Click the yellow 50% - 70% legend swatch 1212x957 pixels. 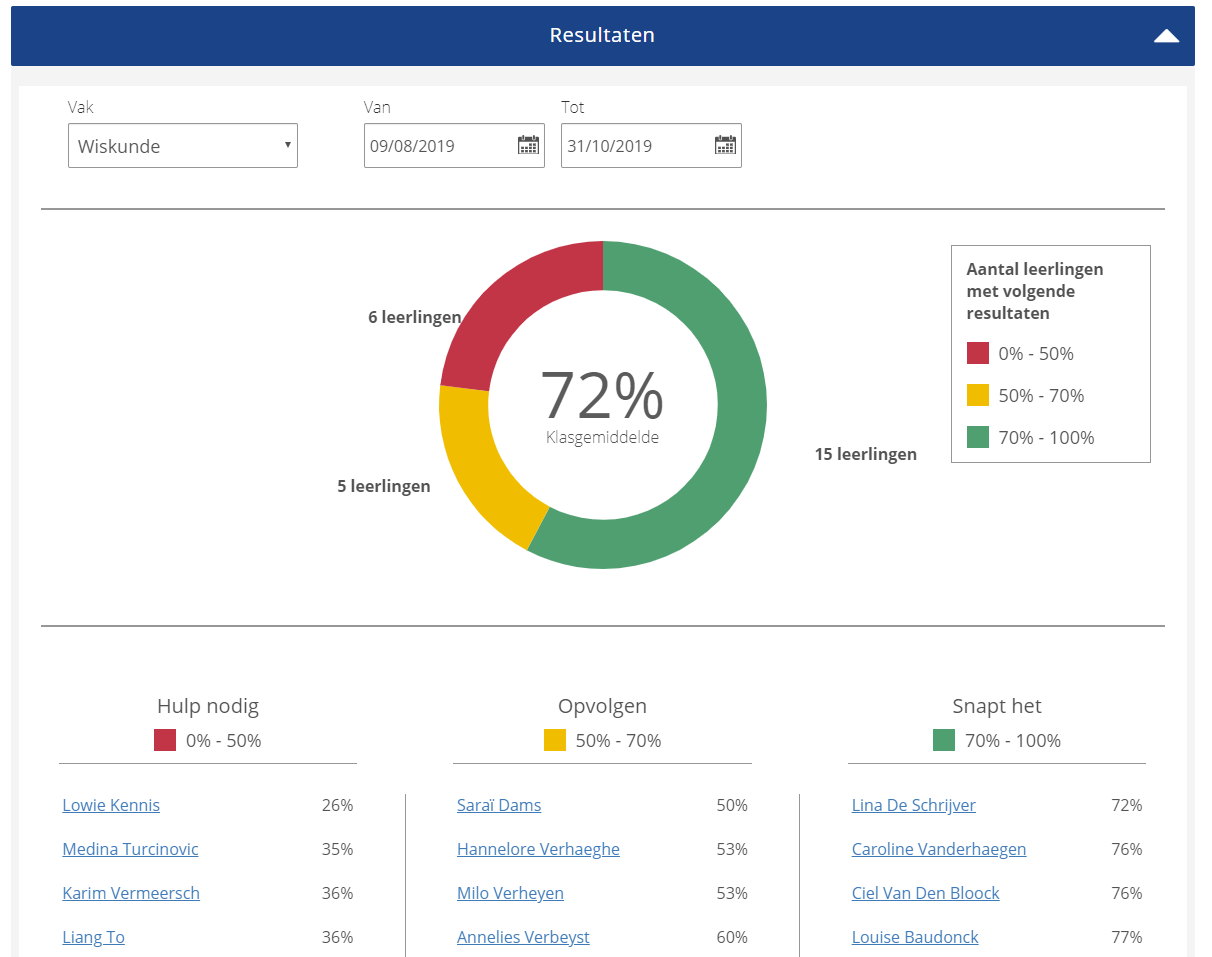click(977, 395)
